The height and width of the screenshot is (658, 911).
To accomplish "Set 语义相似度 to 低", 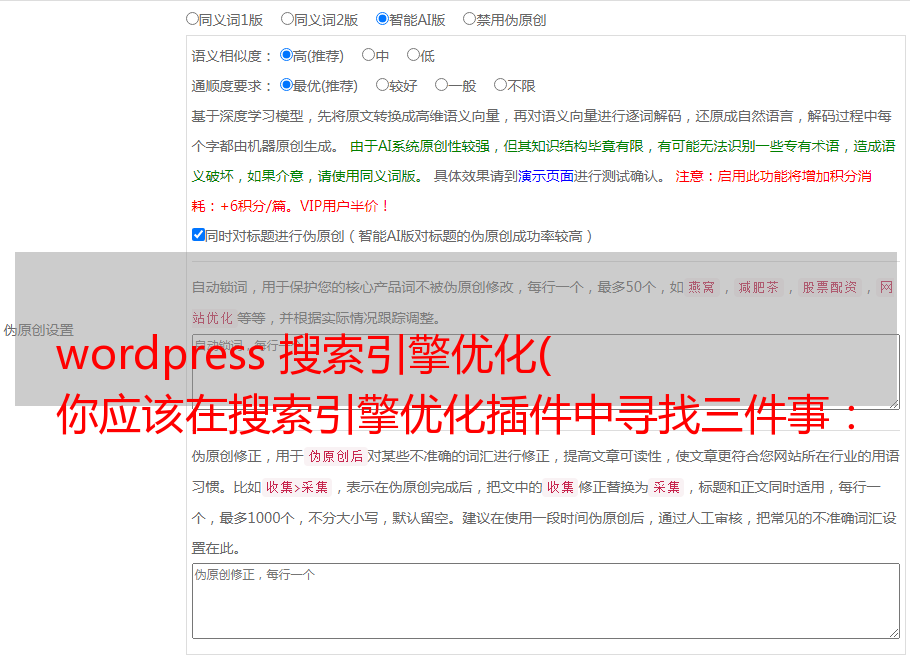I will pos(413,55).
